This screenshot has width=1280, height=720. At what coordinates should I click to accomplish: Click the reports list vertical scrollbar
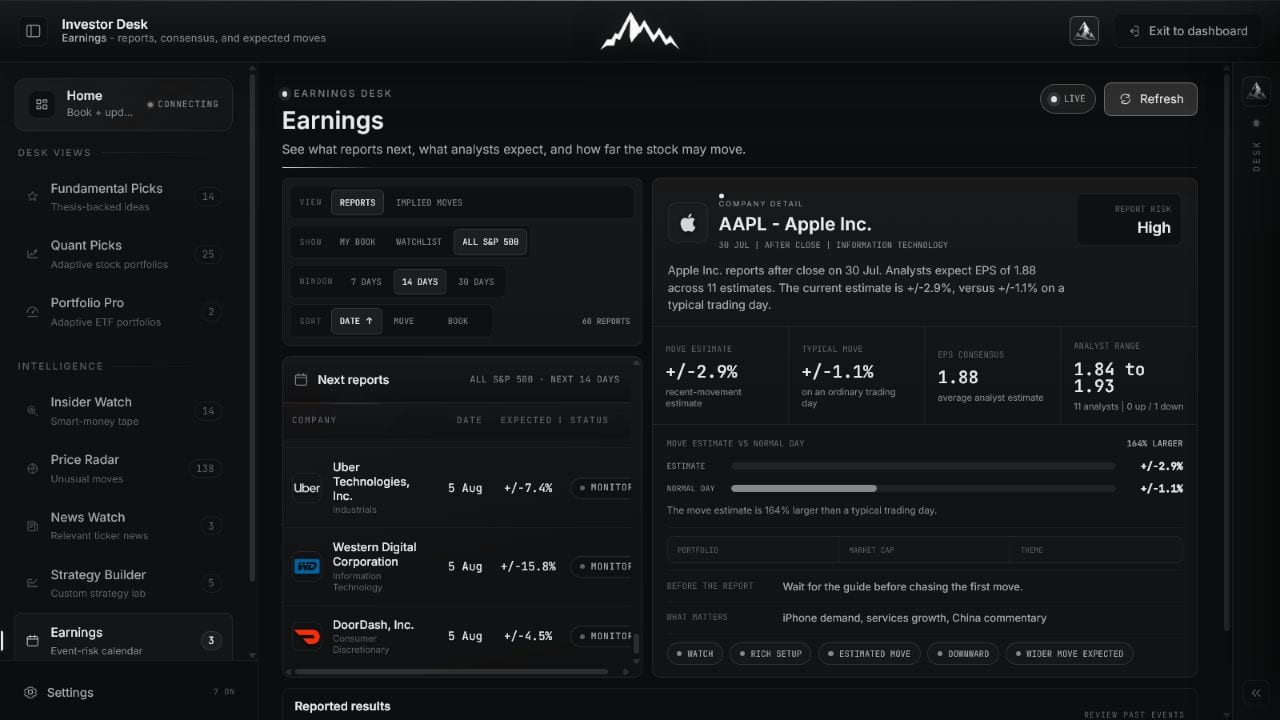pos(636,643)
